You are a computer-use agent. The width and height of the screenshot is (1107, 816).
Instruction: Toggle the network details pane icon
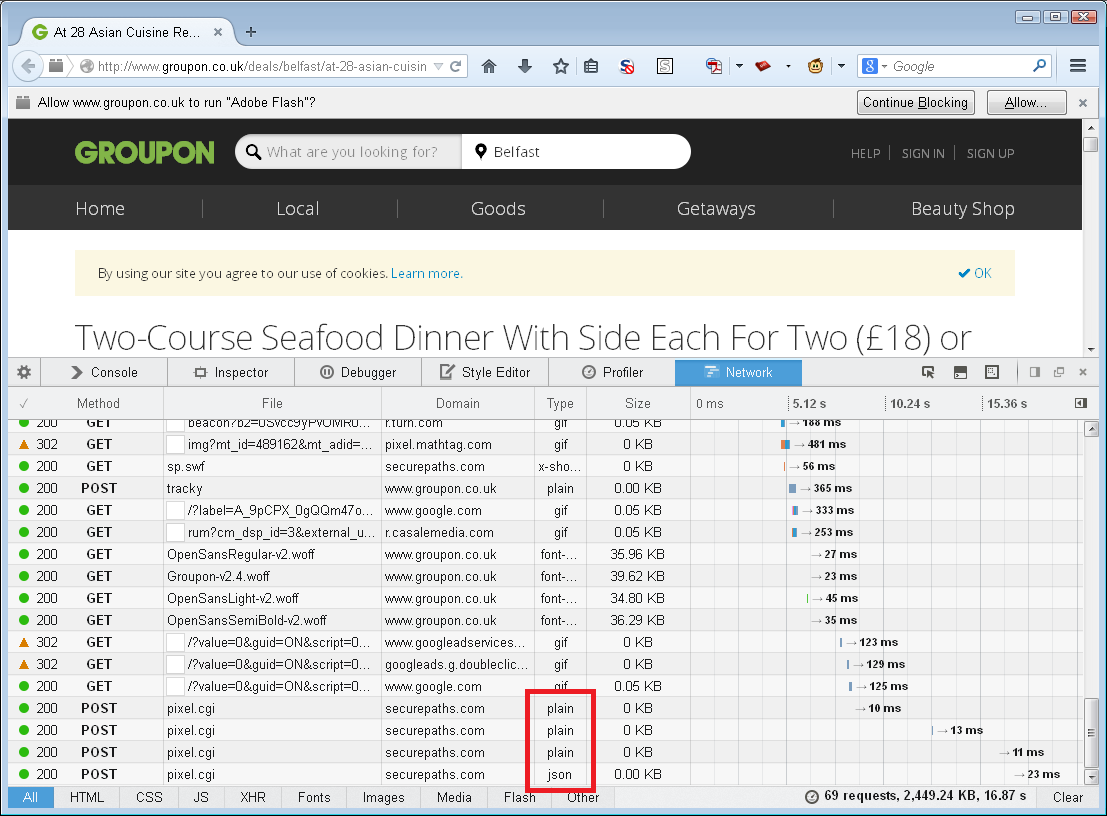[1081, 403]
